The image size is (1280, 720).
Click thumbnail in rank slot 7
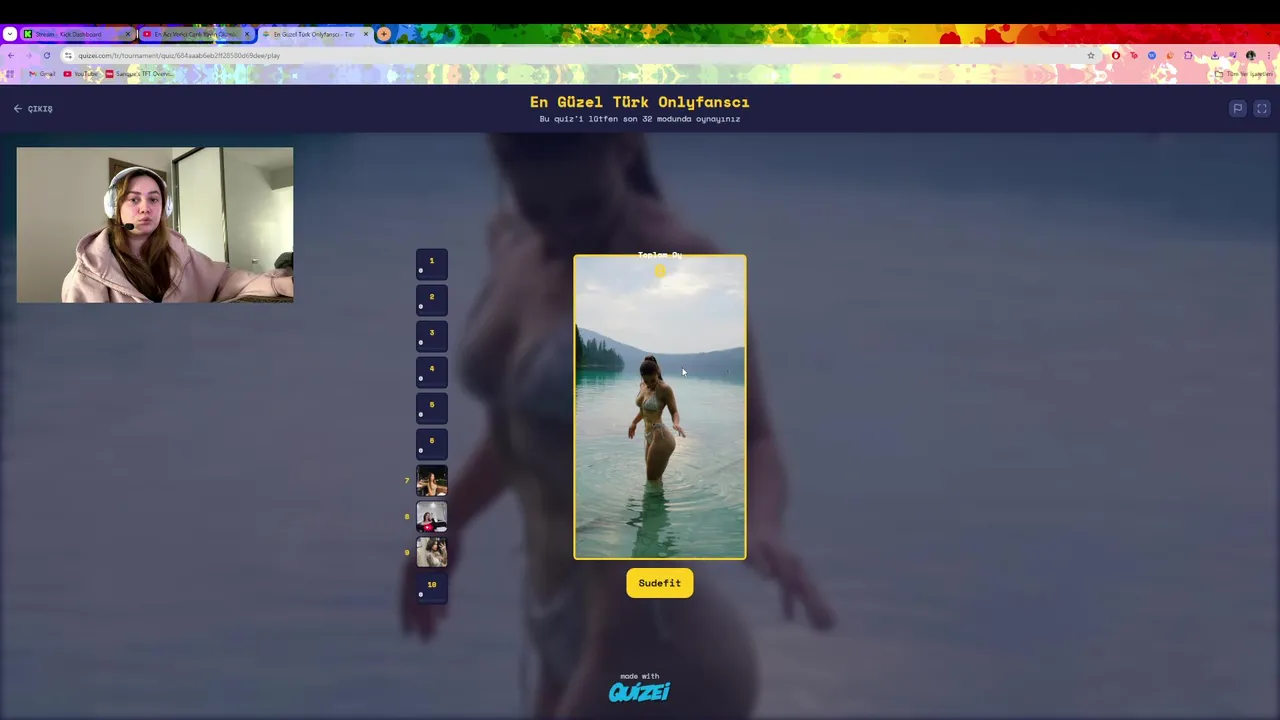[432, 480]
